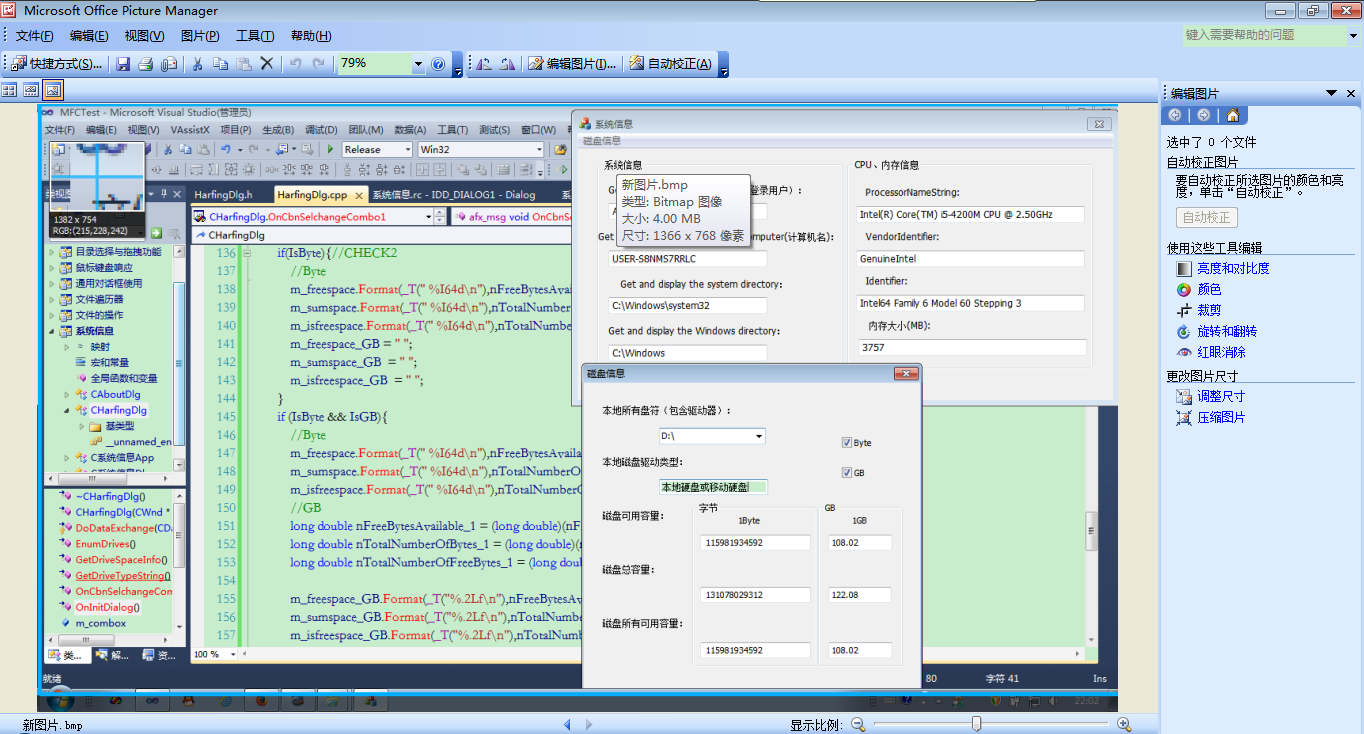1364x734 pixels.
Task: Open 亮度和对比度 editing tool
Action: tap(1223, 268)
